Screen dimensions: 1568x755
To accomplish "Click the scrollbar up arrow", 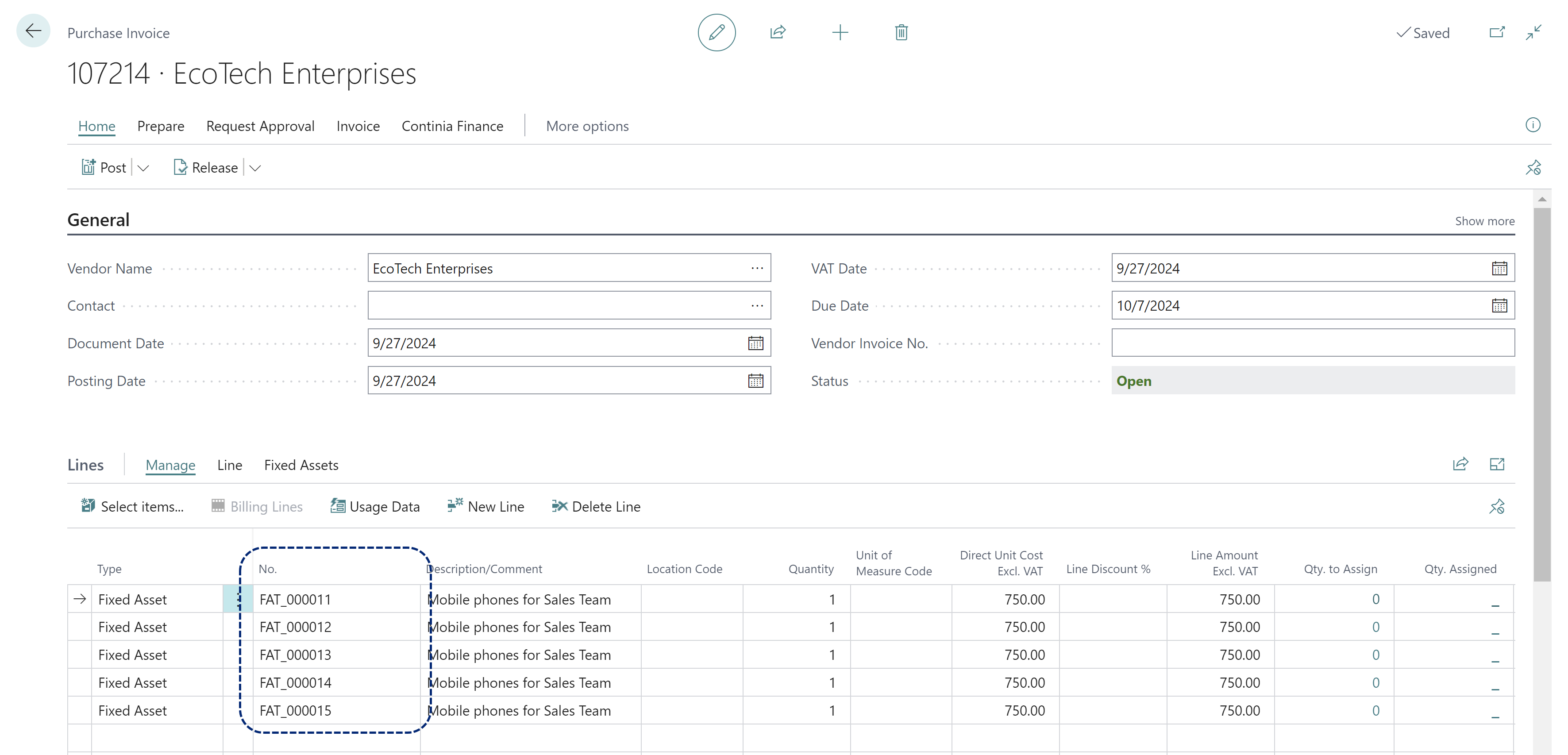I will click(1542, 199).
